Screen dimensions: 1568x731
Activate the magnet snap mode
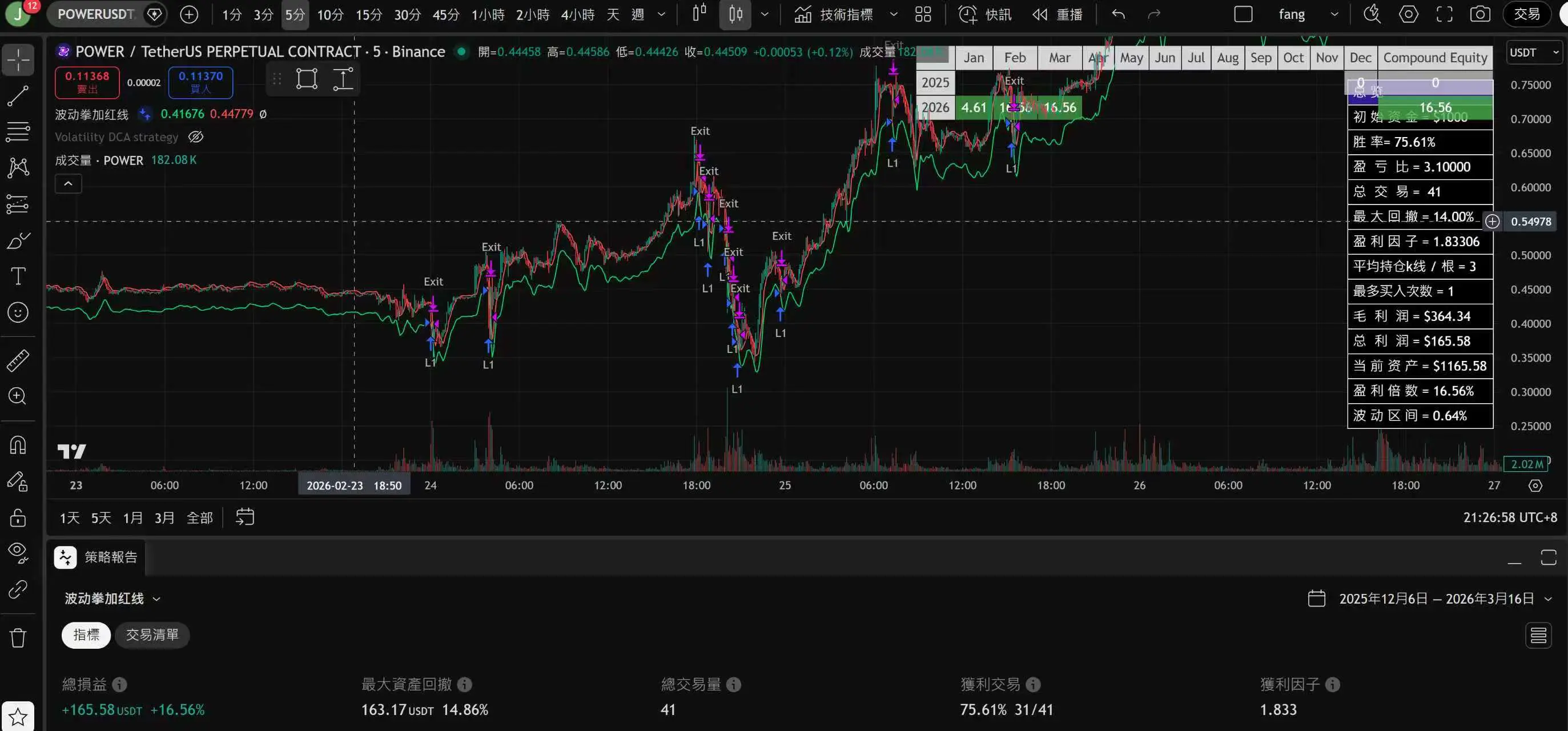[x=18, y=445]
